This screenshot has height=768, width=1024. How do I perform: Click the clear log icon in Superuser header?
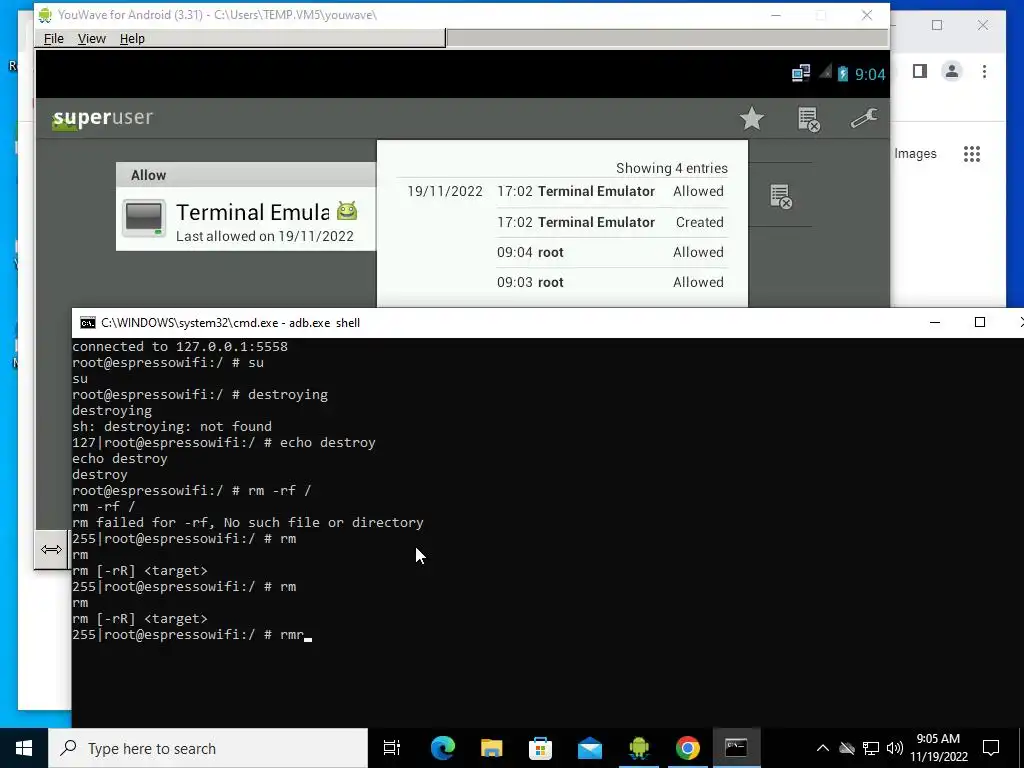click(808, 120)
